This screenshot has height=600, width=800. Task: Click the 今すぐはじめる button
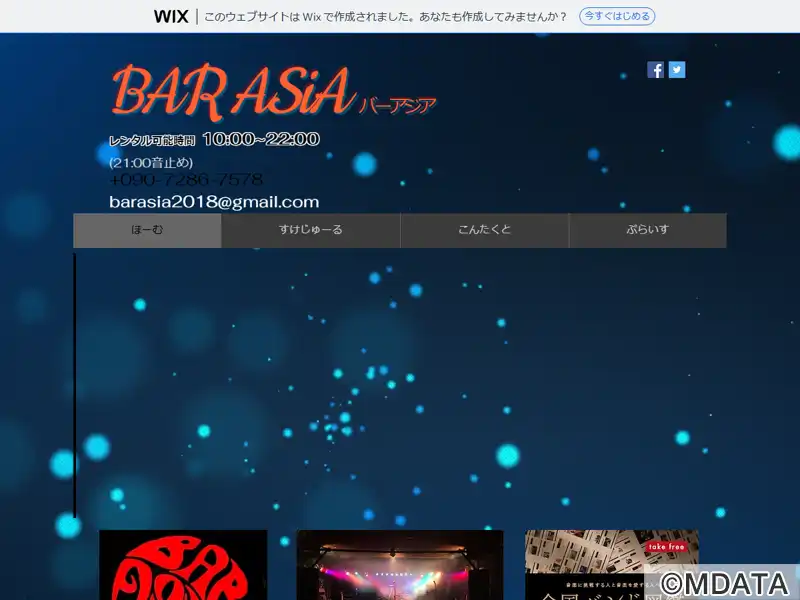point(617,16)
